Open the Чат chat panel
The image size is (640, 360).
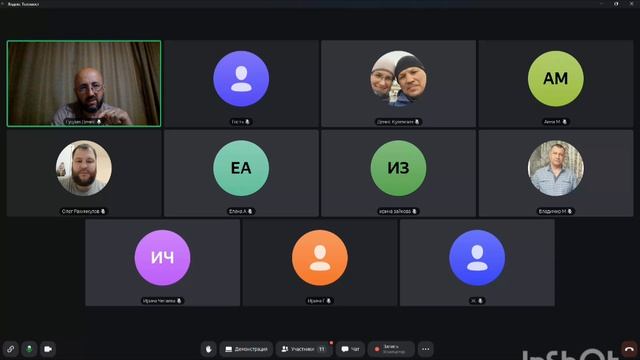pos(350,349)
